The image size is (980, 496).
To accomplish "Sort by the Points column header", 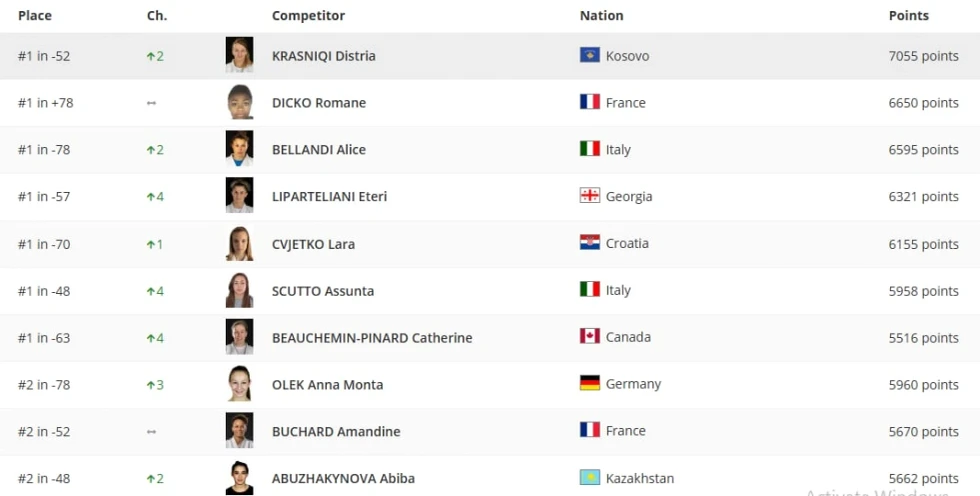I will pyautogui.click(x=909, y=16).
